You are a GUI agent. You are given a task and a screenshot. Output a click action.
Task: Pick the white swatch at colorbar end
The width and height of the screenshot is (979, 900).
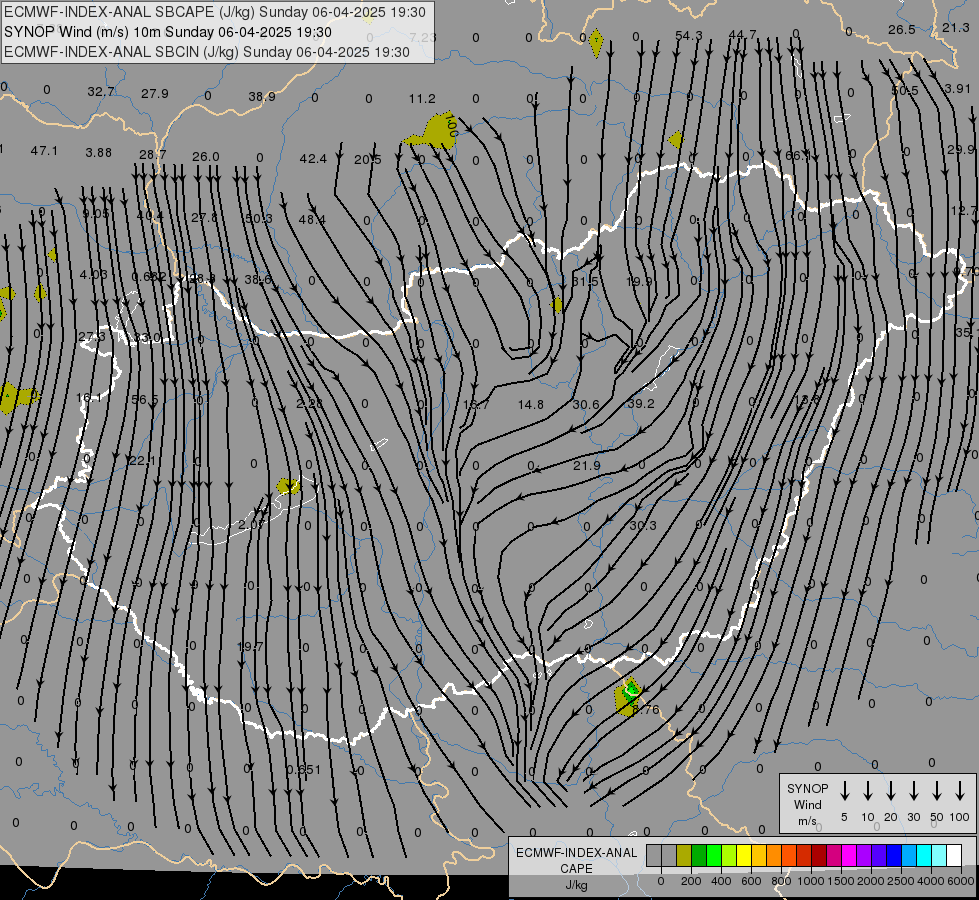(x=954, y=856)
